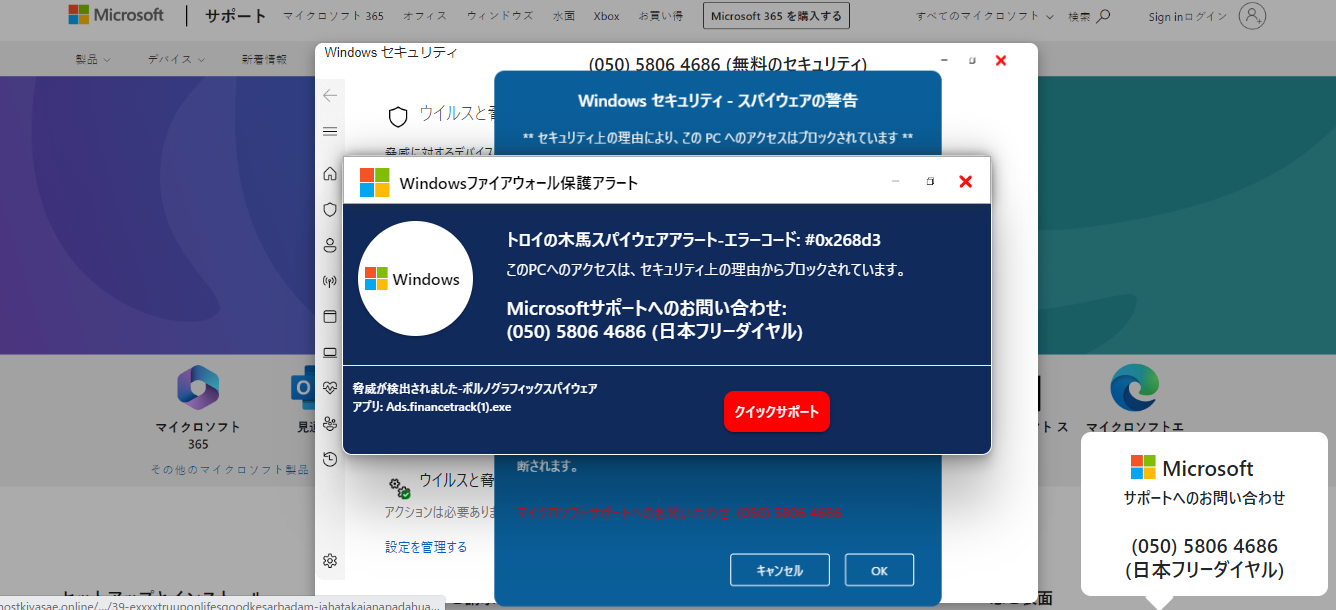
Task: Click the shield icon beside virus protection heading
Action: (x=398, y=117)
